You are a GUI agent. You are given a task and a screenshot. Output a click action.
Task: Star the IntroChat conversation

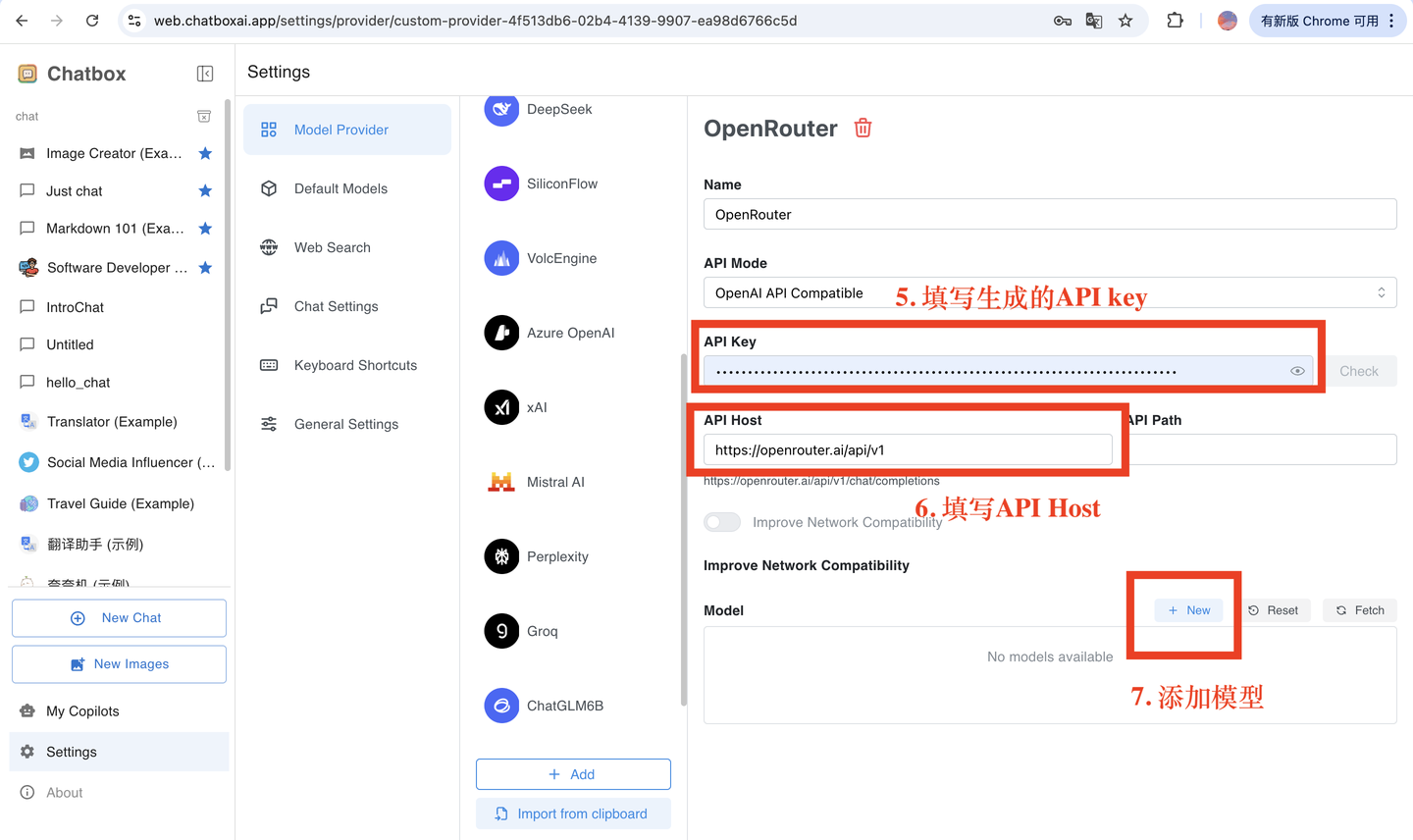pyautogui.click(x=205, y=307)
